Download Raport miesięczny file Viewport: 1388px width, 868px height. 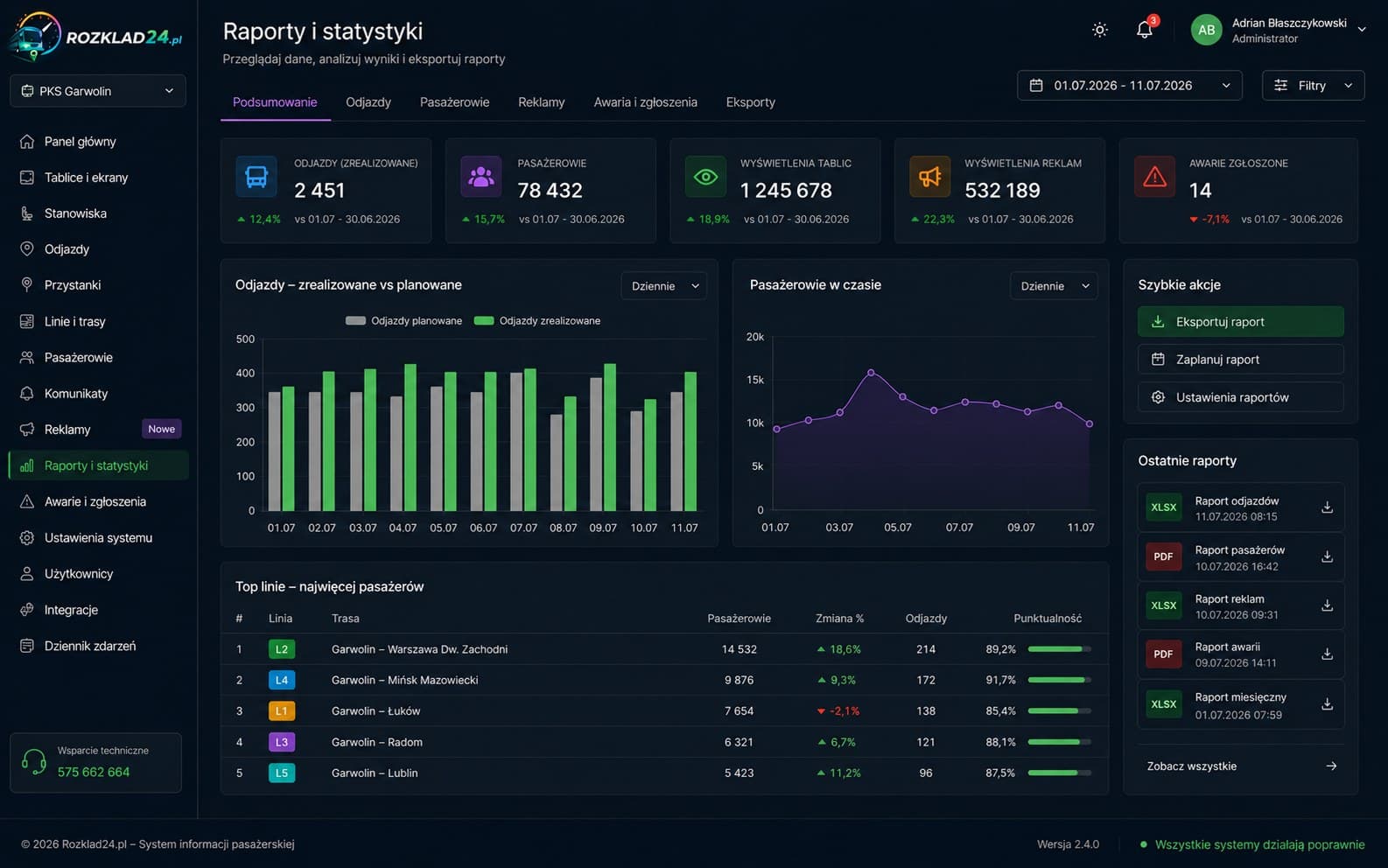pyautogui.click(x=1327, y=703)
